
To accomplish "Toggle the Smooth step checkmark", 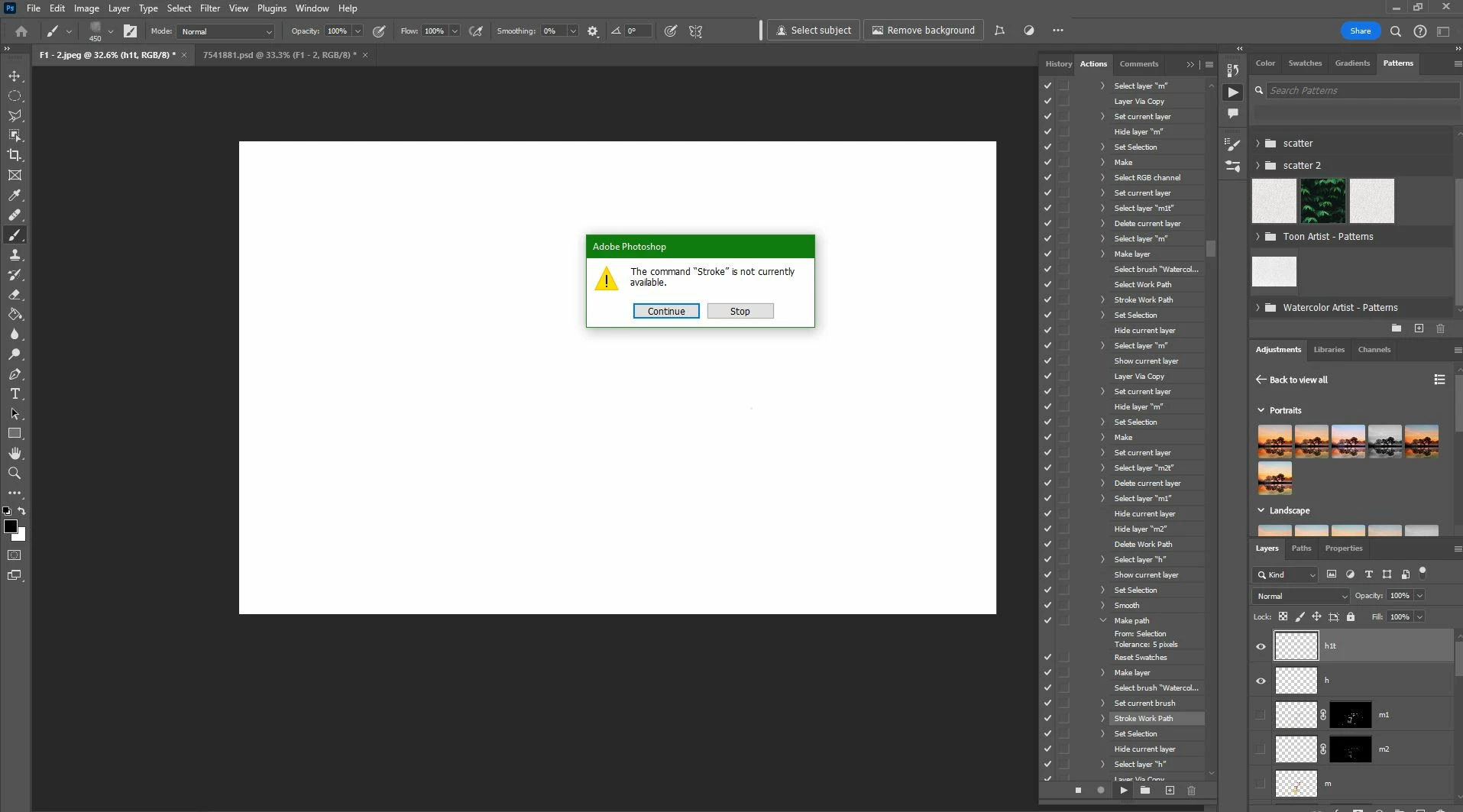I will point(1047,605).
